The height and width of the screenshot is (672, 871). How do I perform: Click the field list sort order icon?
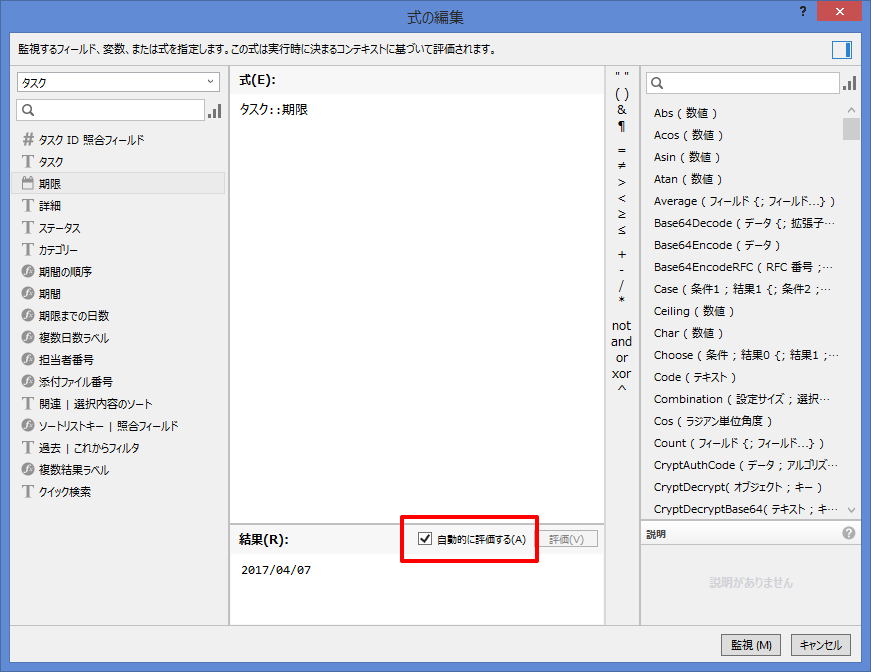[214, 111]
